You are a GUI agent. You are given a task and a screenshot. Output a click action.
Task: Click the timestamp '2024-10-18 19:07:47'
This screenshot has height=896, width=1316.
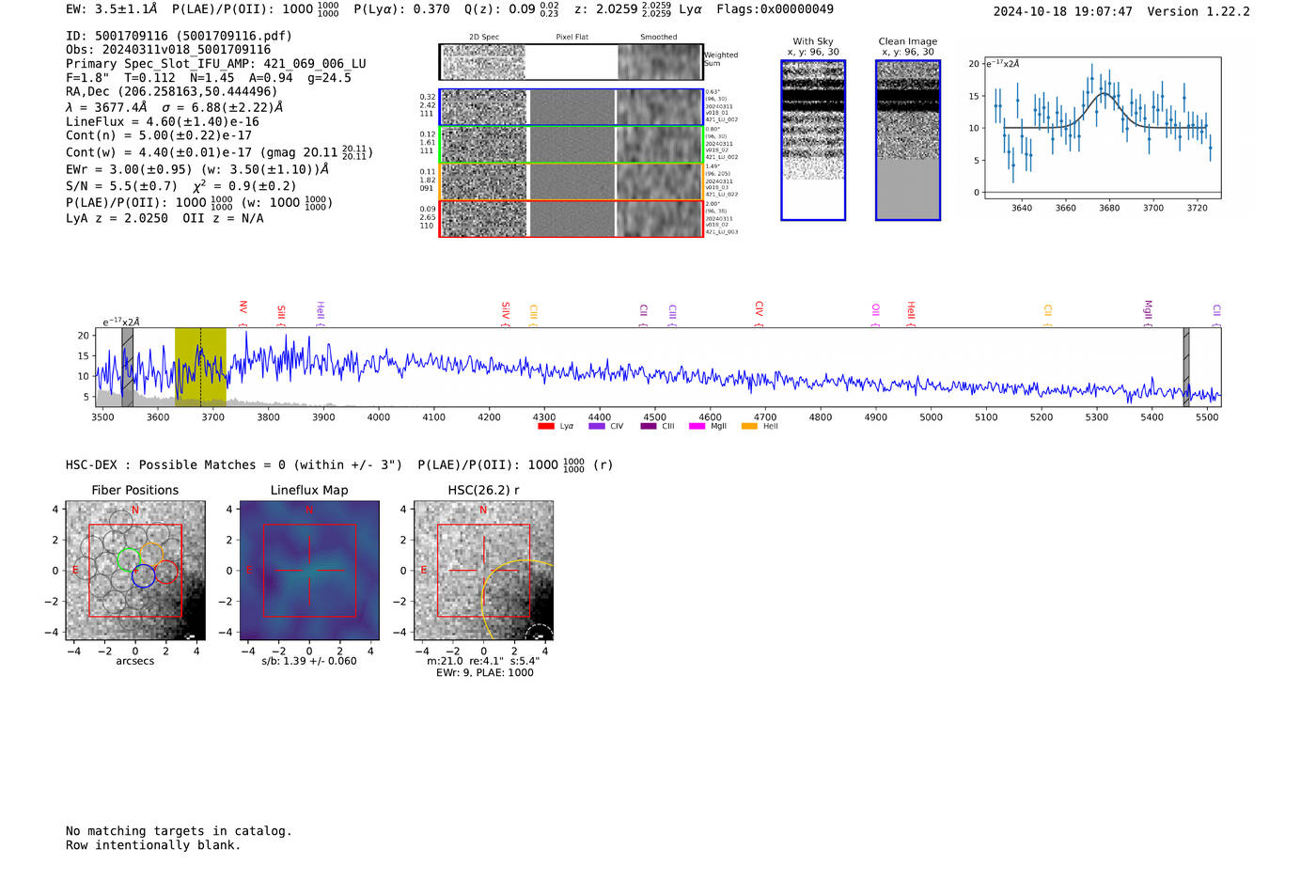tap(1062, 12)
